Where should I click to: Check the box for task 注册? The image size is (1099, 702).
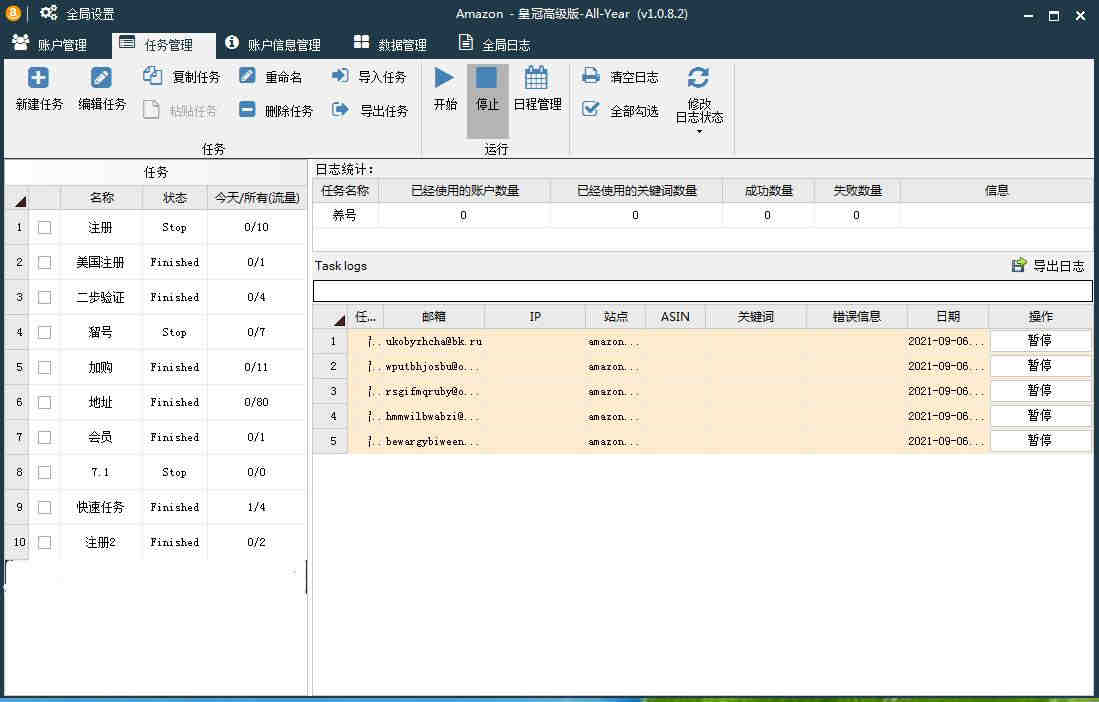click(44, 227)
